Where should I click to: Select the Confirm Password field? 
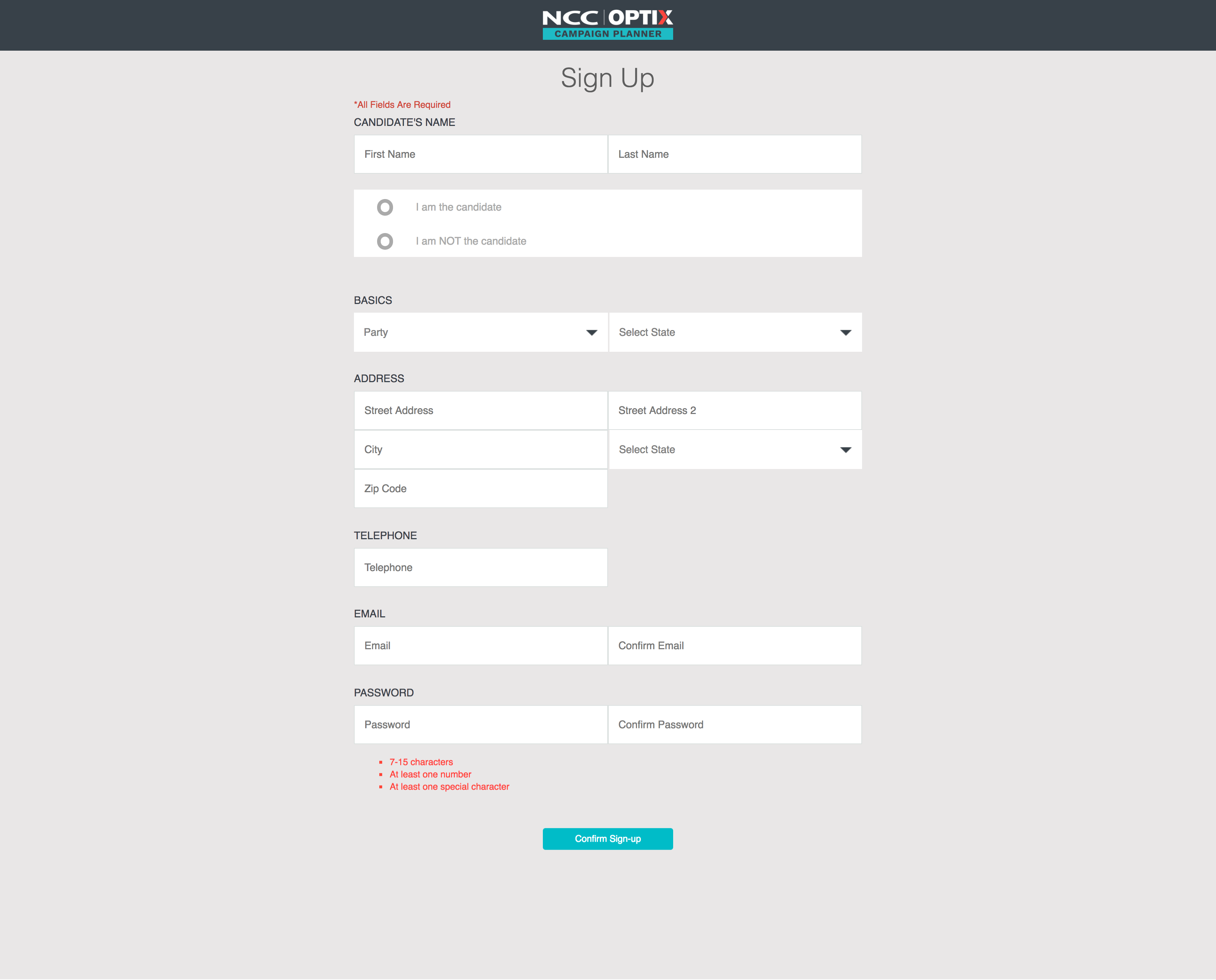pos(734,724)
